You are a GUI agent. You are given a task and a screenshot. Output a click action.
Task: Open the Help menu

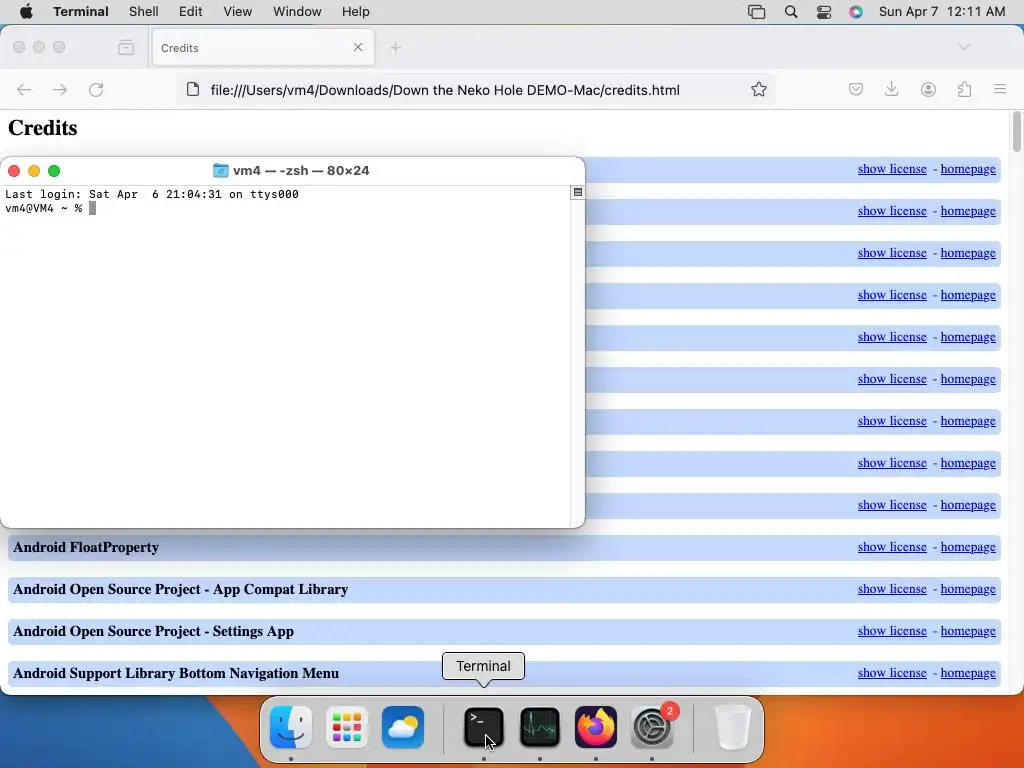click(356, 12)
